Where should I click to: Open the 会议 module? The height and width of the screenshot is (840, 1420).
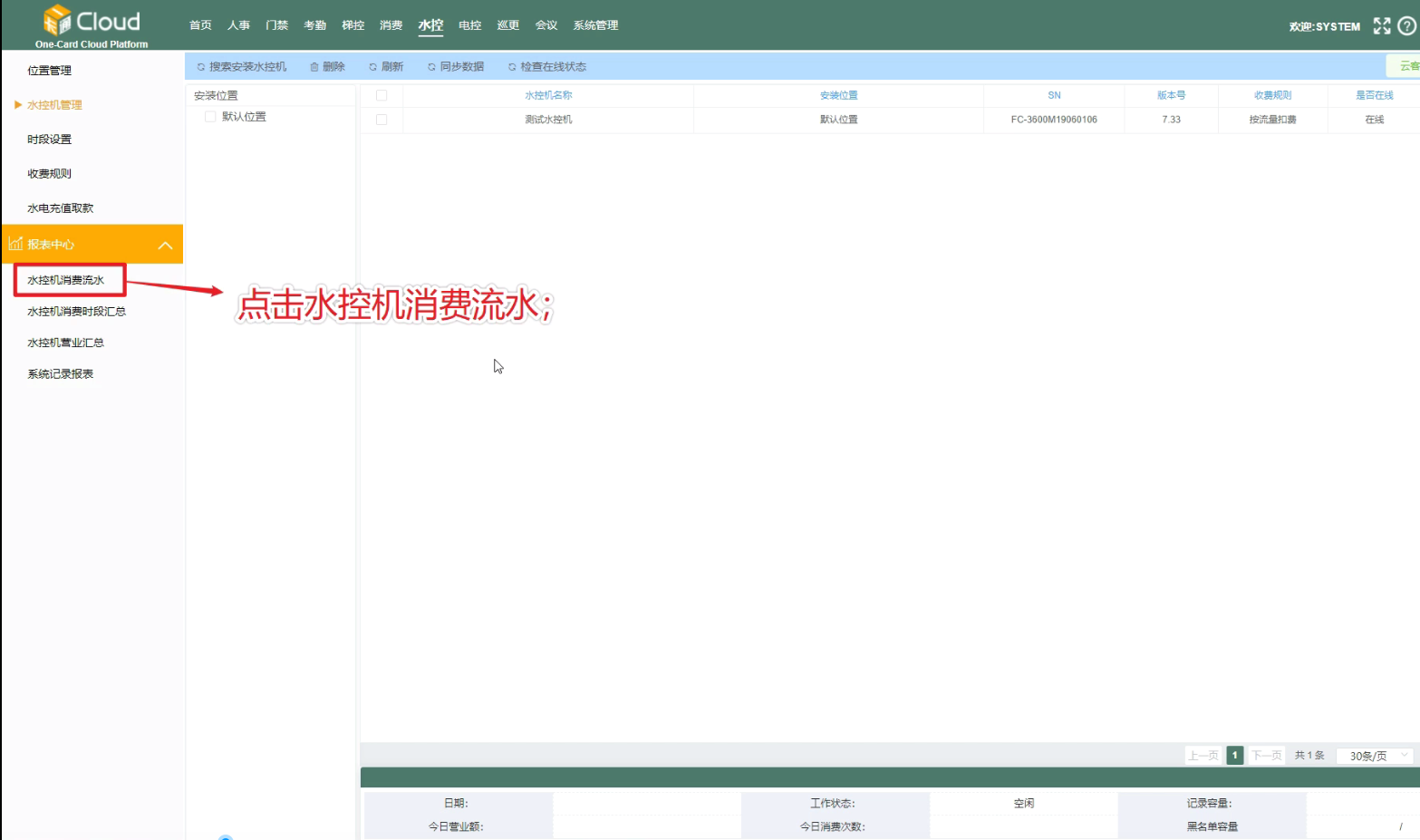pos(546,25)
